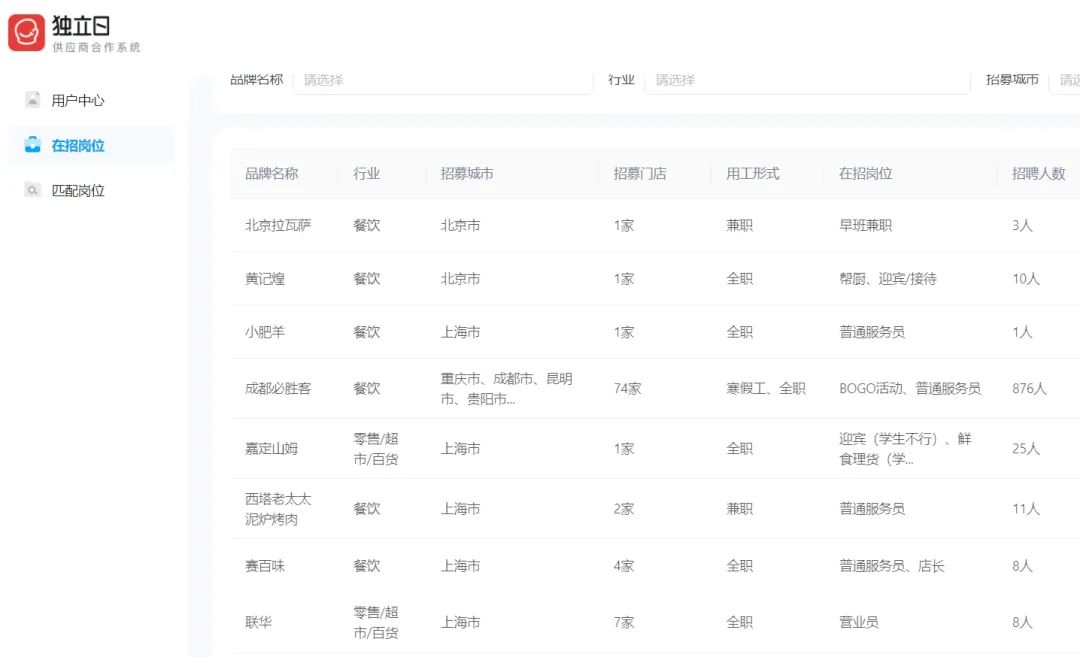Click 迎宾（学生不行） position cell
Image resolution: width=1080 pixels, height=657 pixels.
905,448
